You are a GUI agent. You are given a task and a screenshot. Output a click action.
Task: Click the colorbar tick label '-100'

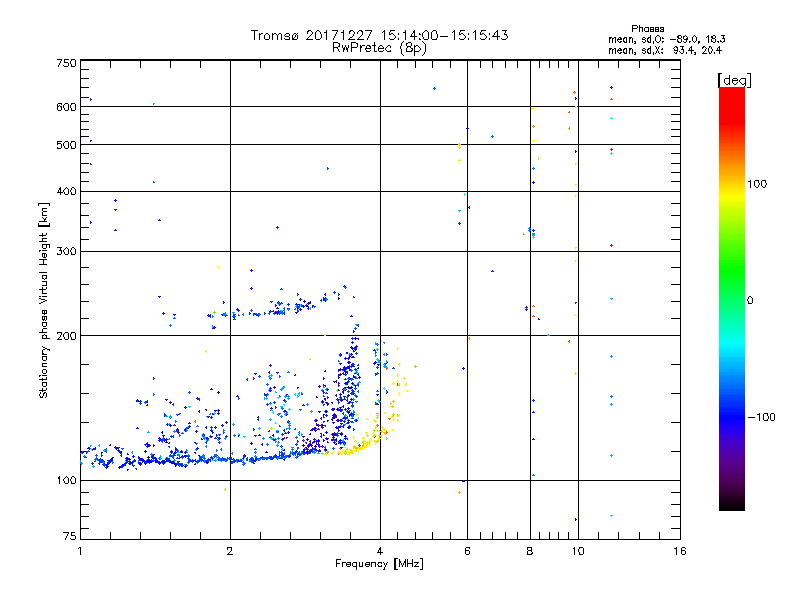pos(762,417)
